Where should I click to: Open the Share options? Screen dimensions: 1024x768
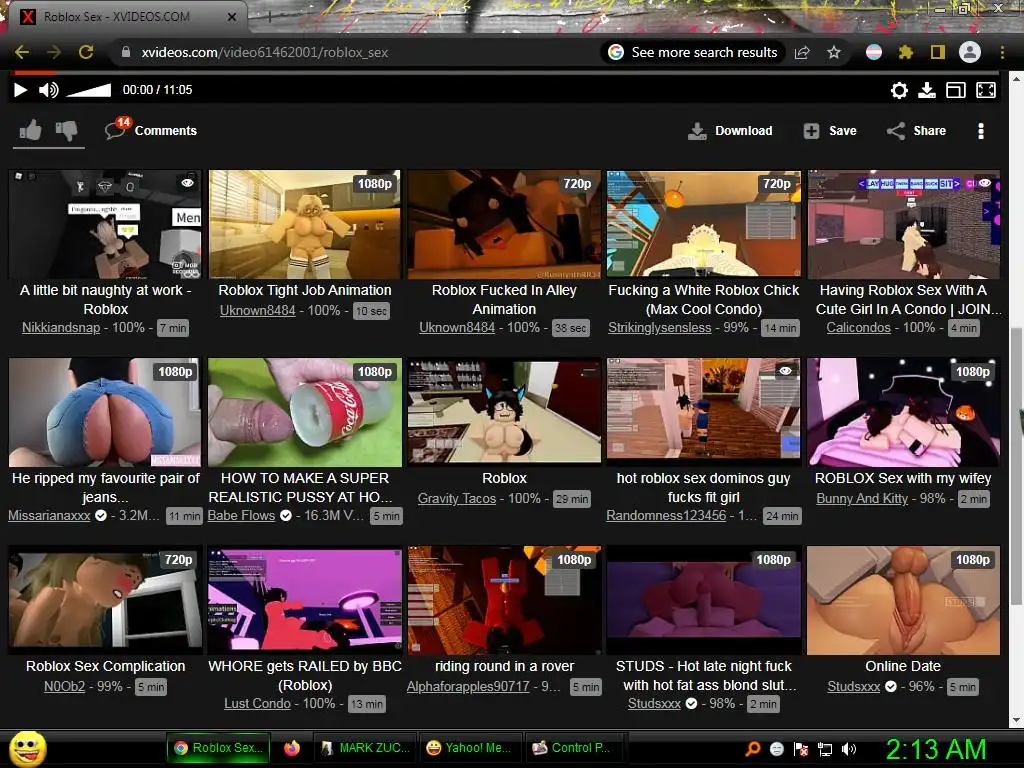click(x=916, y=131)
